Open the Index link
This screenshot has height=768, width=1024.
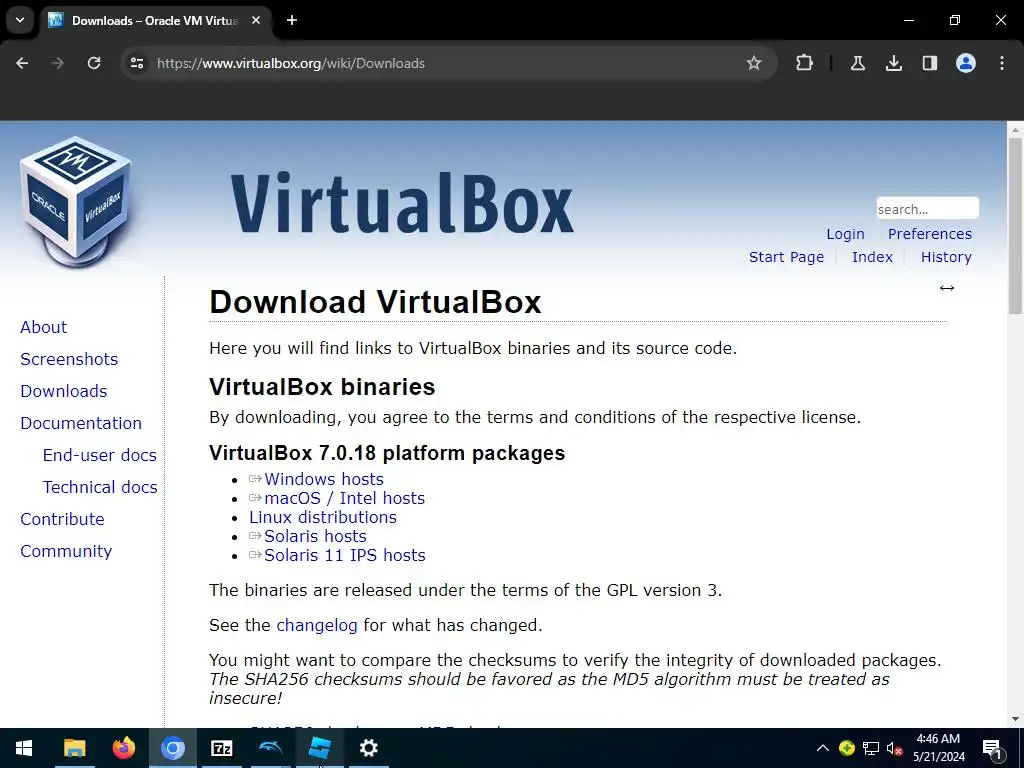(872, 257)
